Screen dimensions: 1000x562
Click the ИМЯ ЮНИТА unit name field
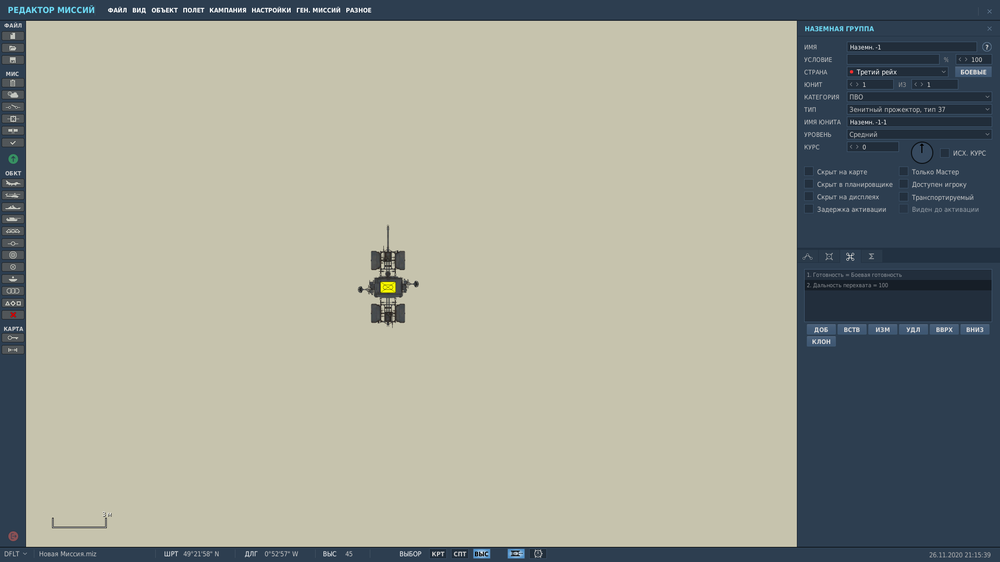pyautogui.click(x=919, y=122)
